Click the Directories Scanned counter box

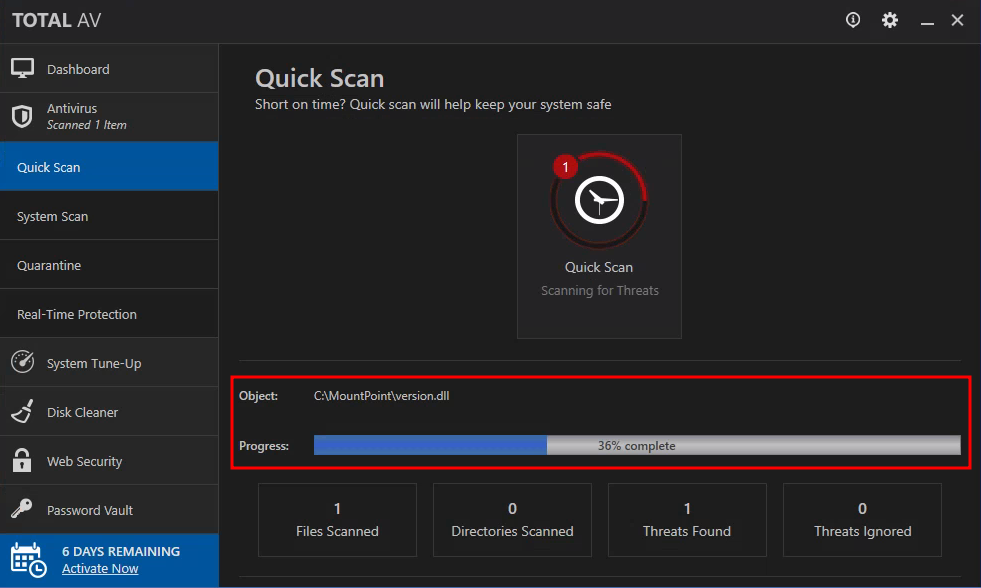click(512, 520)
